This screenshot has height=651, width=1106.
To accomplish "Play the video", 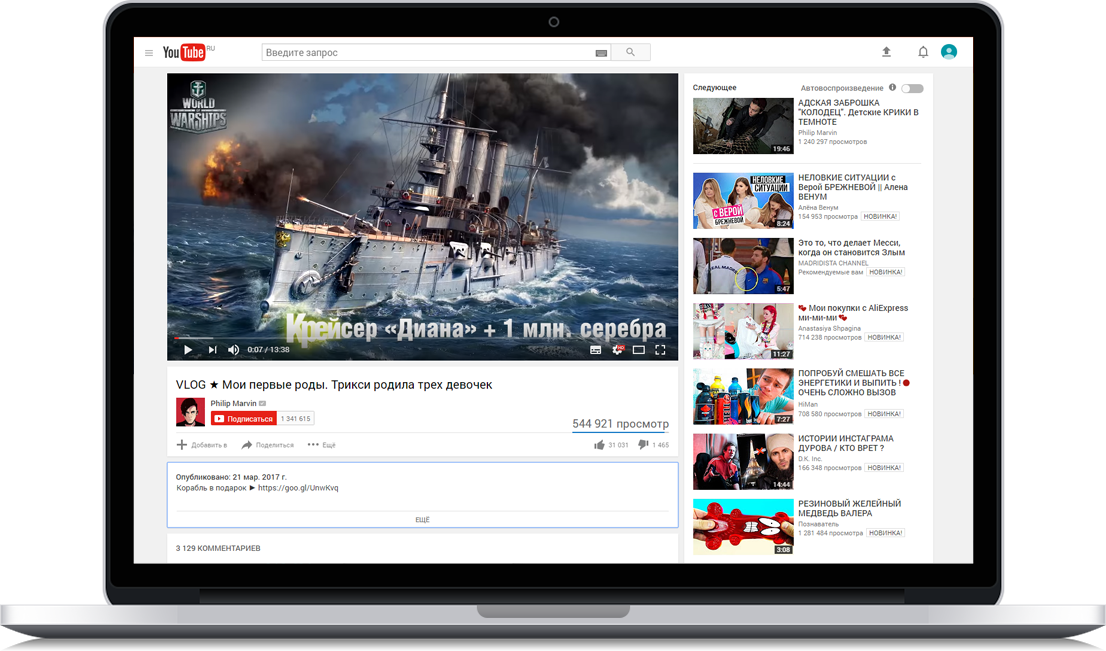I will (188, 349).
